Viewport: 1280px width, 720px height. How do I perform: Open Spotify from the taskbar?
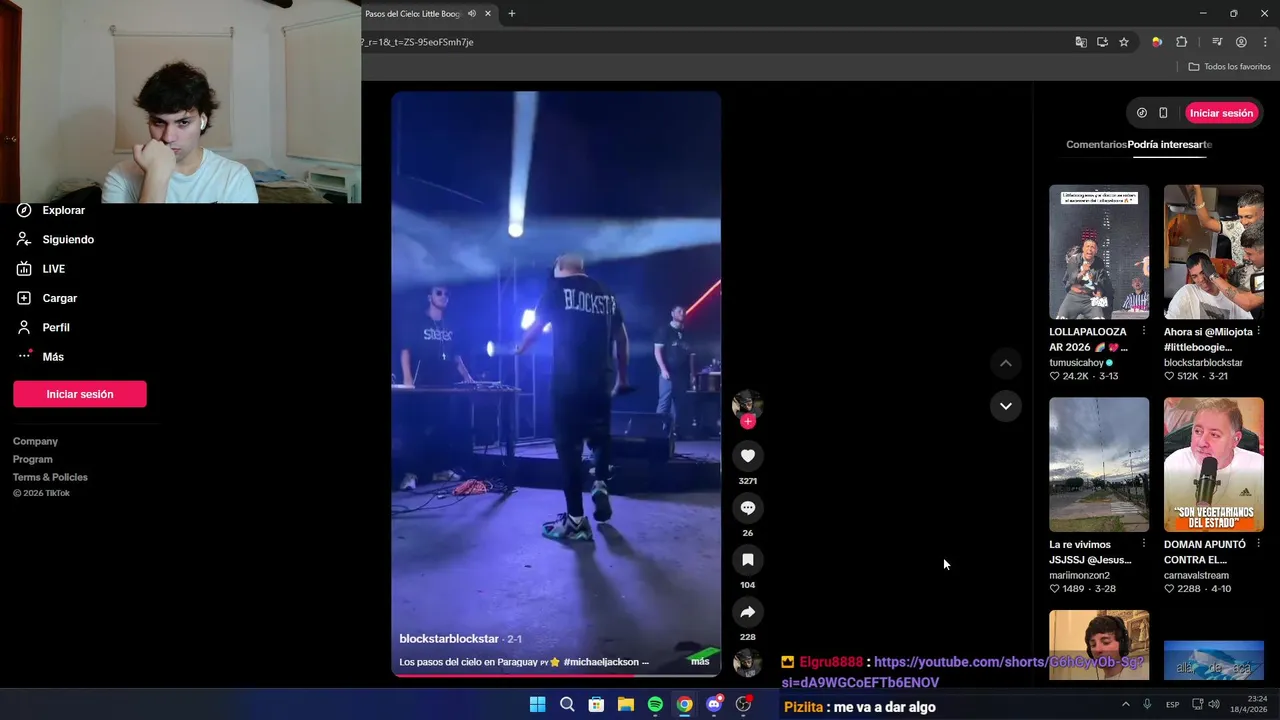point(655,704)
